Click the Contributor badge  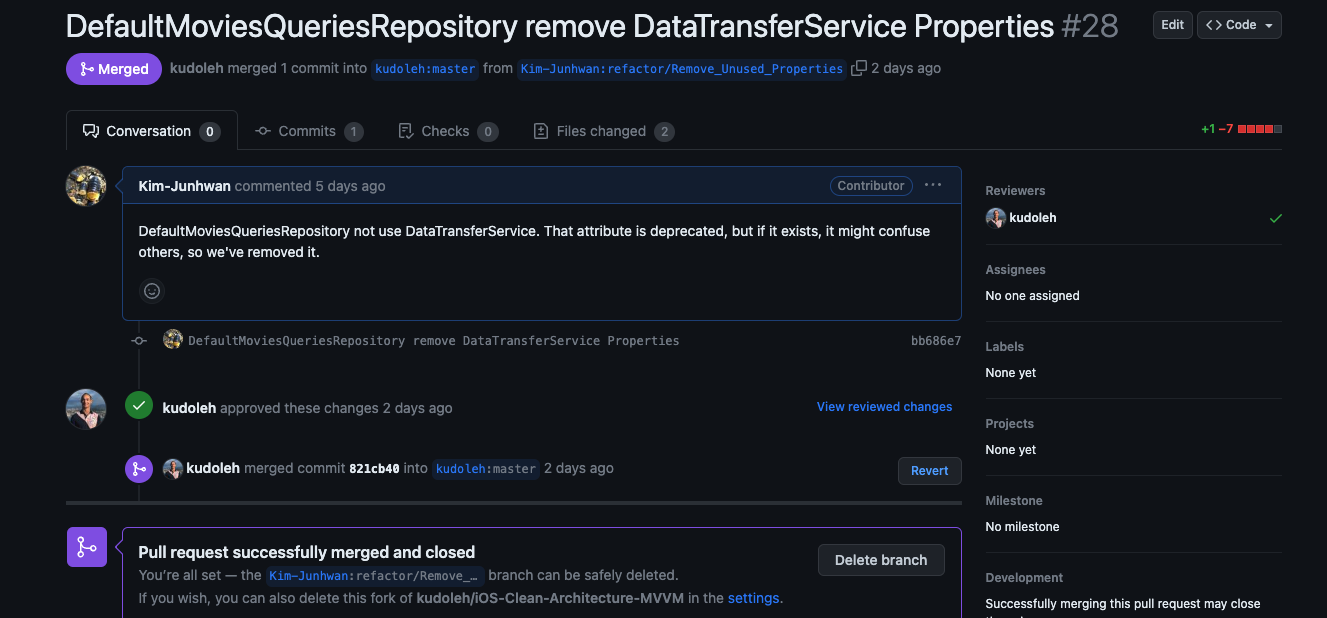[x=870, y=185]
